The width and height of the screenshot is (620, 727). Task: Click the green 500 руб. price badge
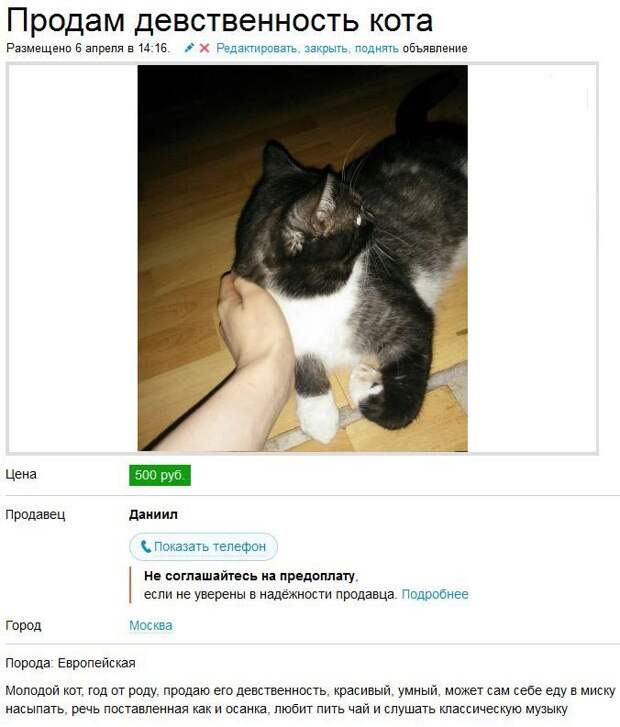(160, 475)
